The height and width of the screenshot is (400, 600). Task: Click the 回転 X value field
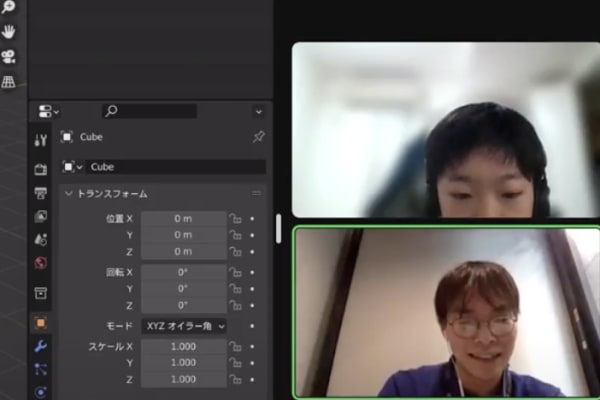coord(184,273)
